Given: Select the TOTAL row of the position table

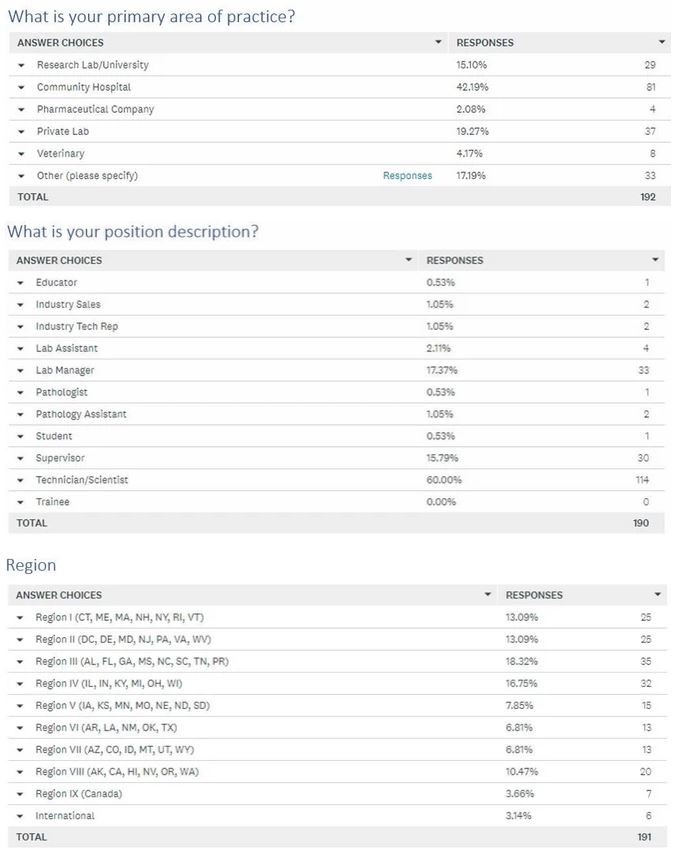Looking at the screenshot, I should [337, 523].
